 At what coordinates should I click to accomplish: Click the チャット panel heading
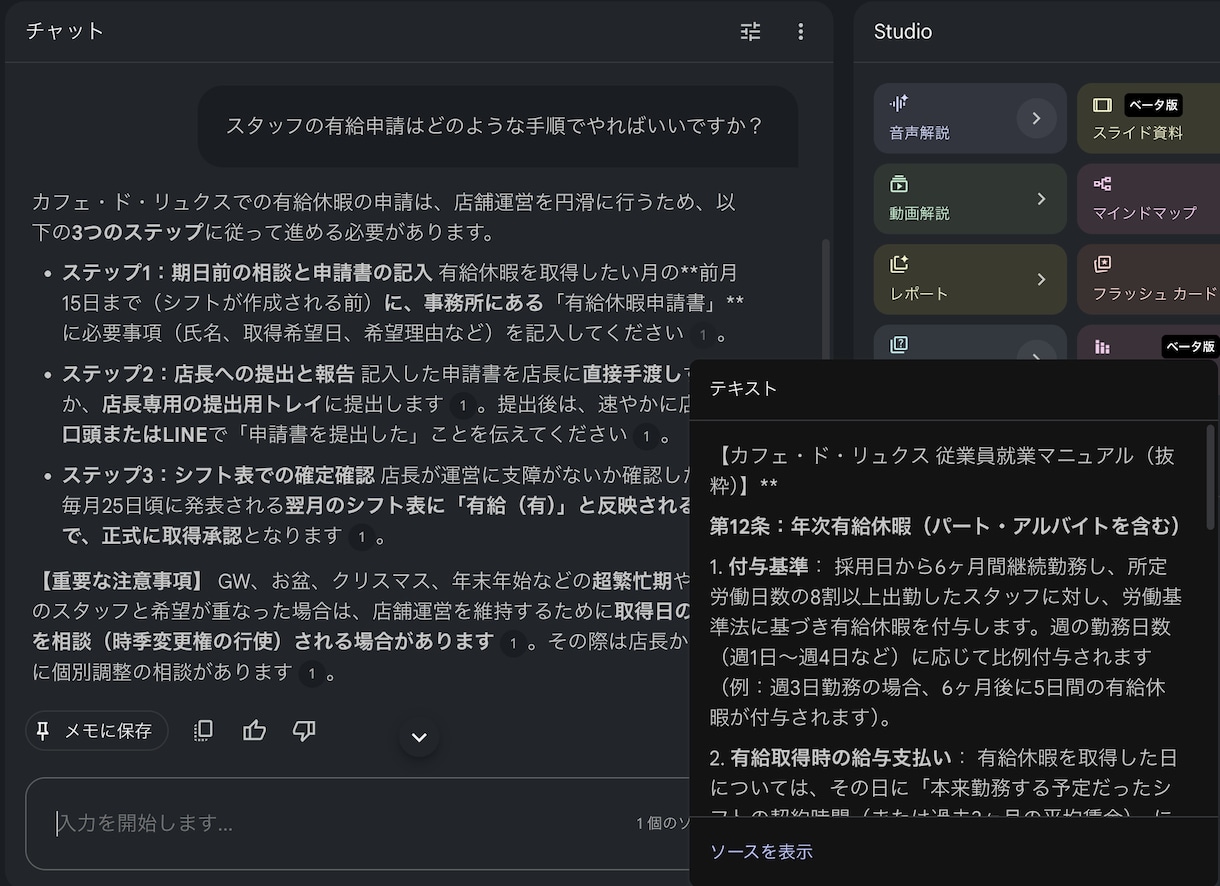65,31
